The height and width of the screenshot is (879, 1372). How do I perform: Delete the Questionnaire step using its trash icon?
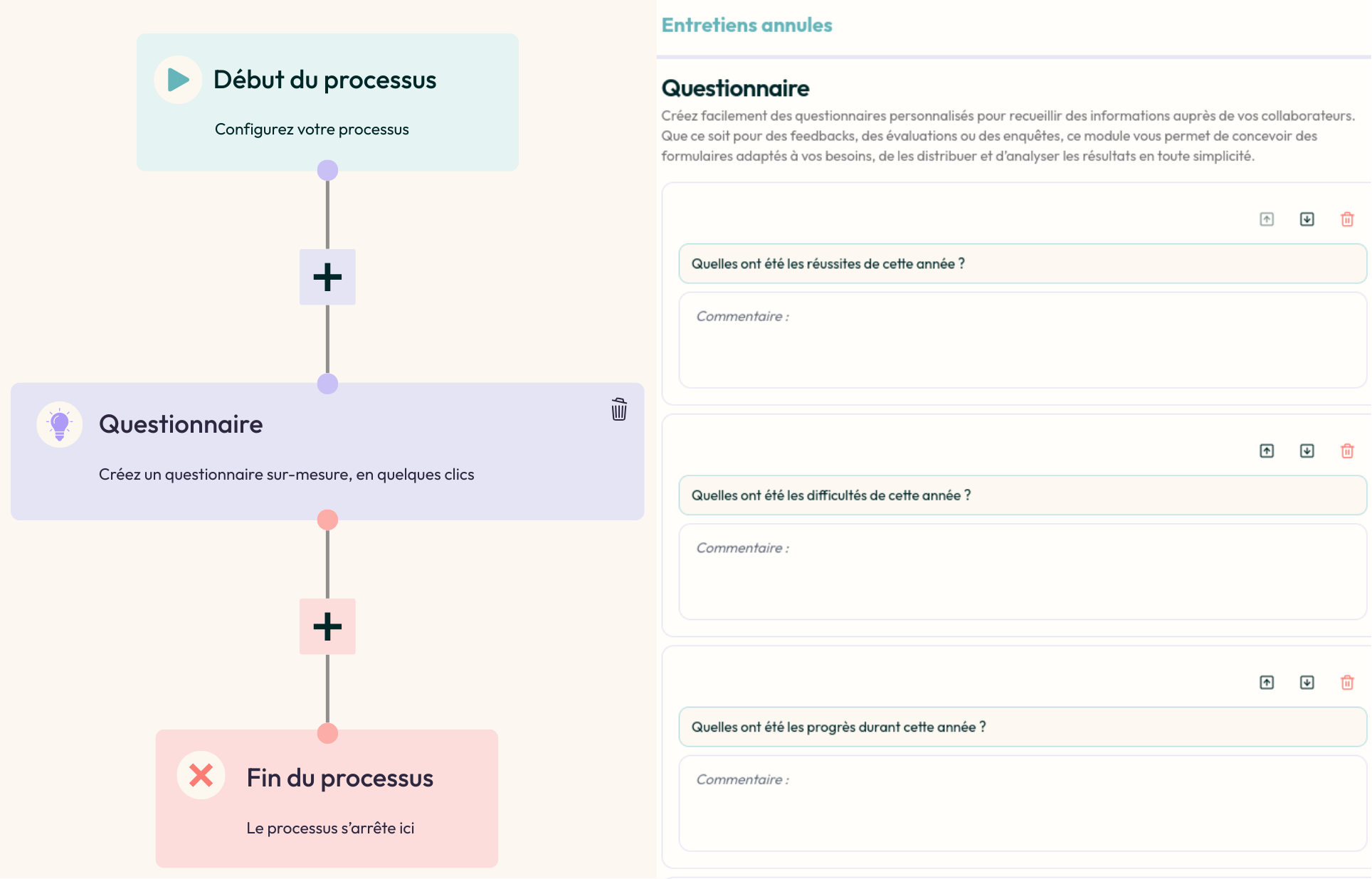point(618,409)
